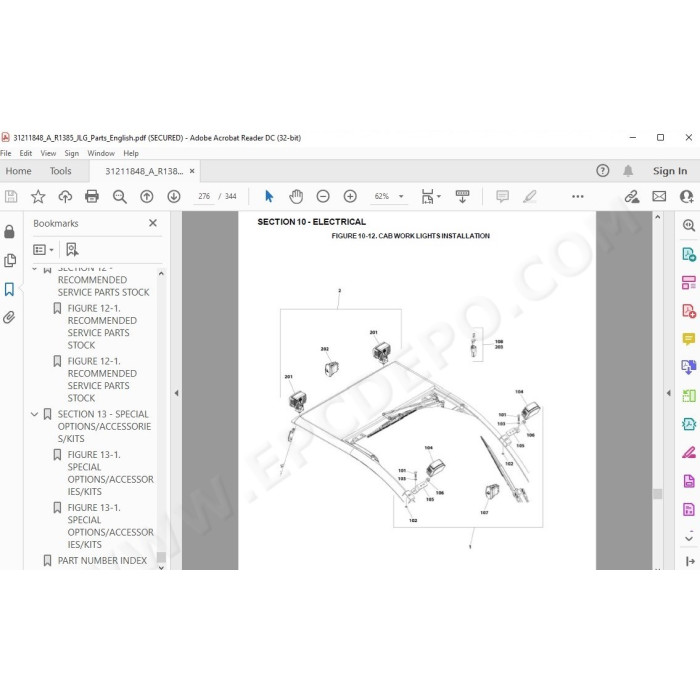This screenshot has height=700, width=700.
Task: Zoom out with minus icon
Action: [x=323, y=196]
